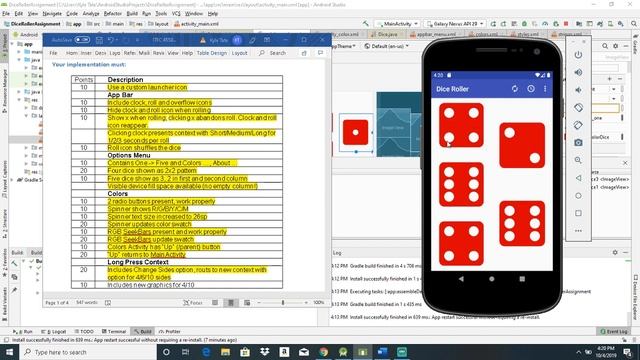
Task: Click the red Stop button in Android Studio toolbar
Action: [566, 24]
